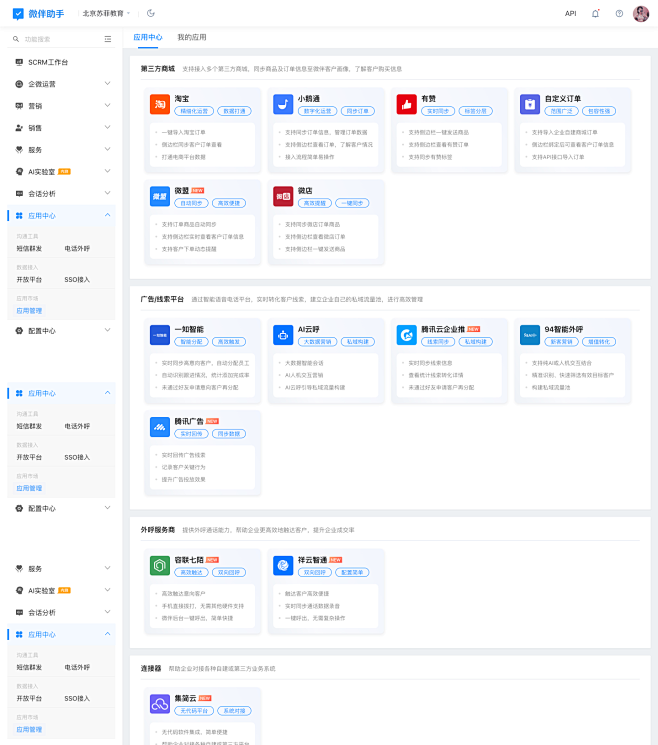Click the 数据打通 tag on 淘宝 card
The width and height of the screenshot is (658, 745).
tap(235, 111)
